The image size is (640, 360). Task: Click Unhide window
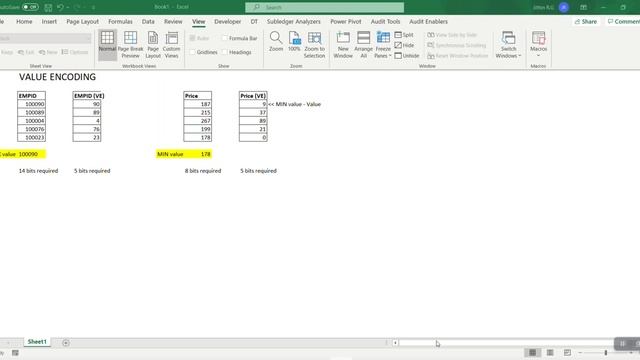point(407,56)
